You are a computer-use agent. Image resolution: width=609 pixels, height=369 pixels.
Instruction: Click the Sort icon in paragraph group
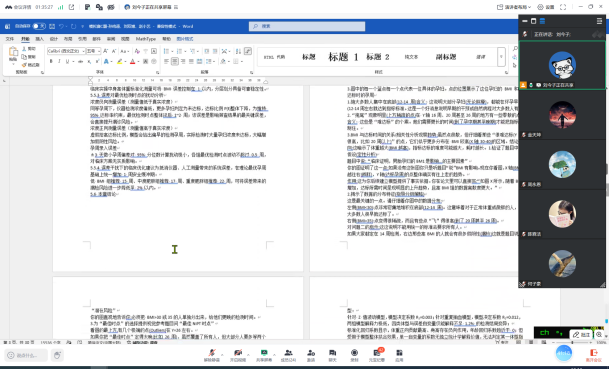(238, 51)
